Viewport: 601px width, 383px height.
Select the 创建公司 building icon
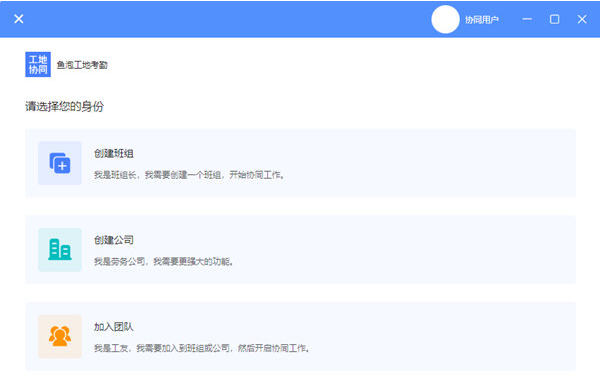60,250
